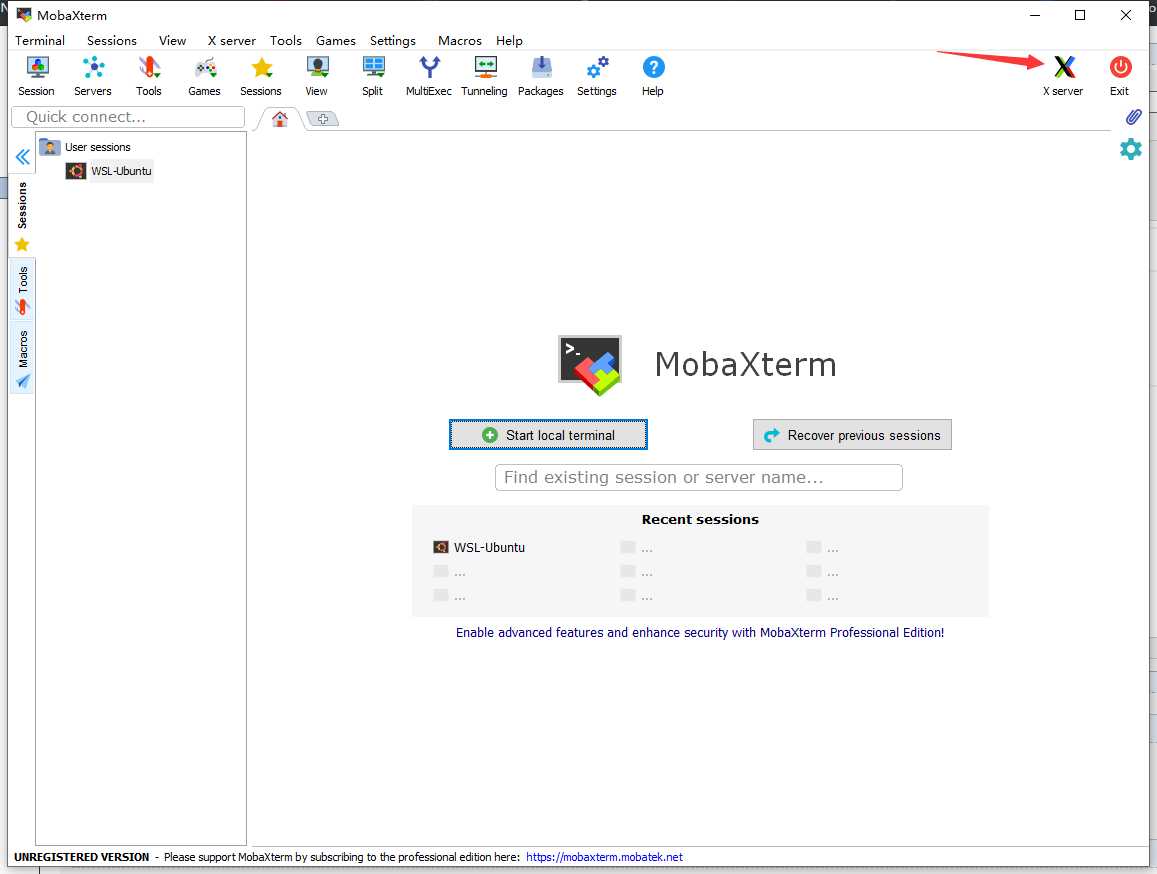Click the MobaXterm title bar icon
The width and height of the screenshot is (1157, 874).
tap(24, 15)
